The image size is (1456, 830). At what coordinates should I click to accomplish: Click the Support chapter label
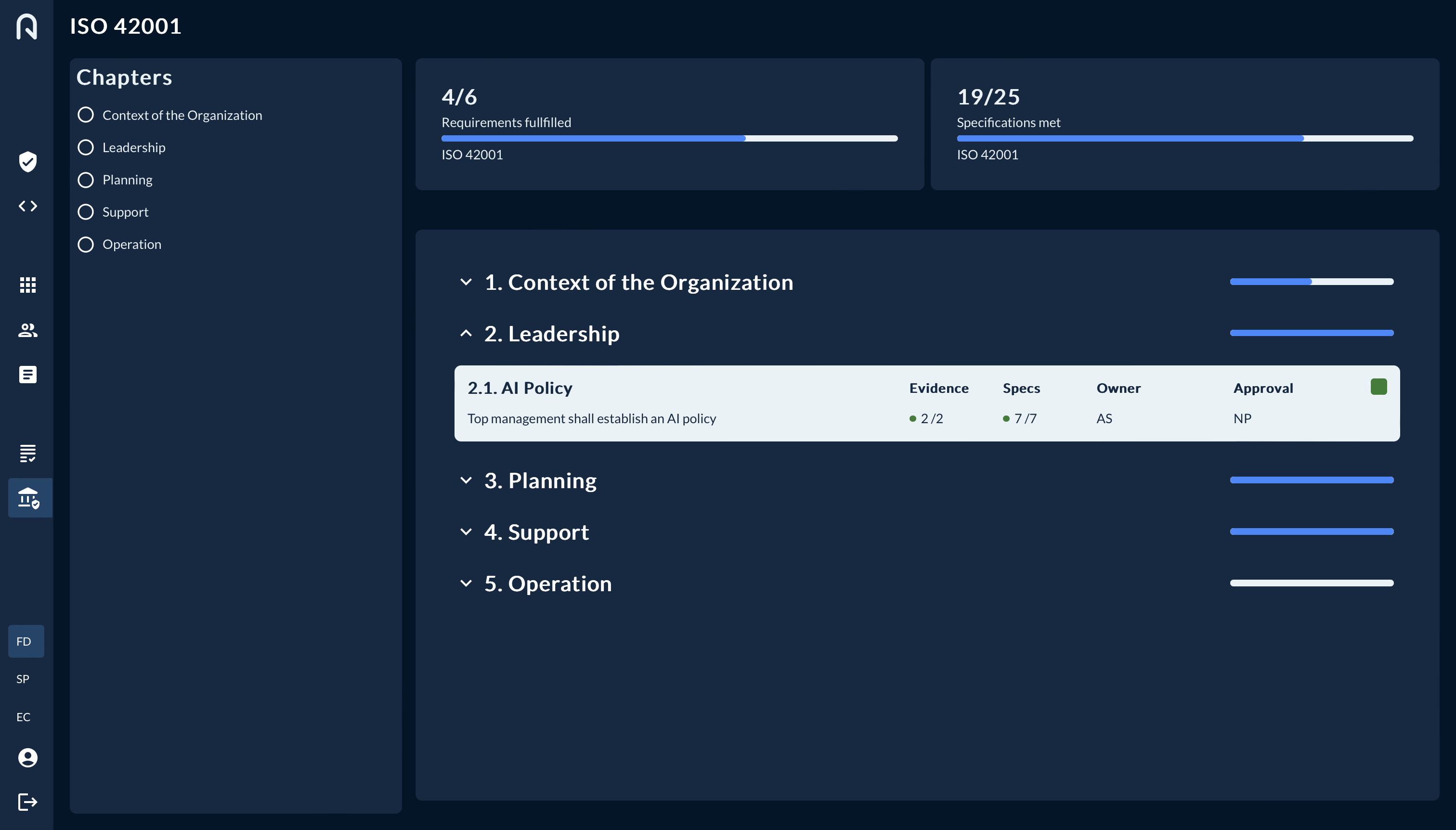(x=125, y=212)
